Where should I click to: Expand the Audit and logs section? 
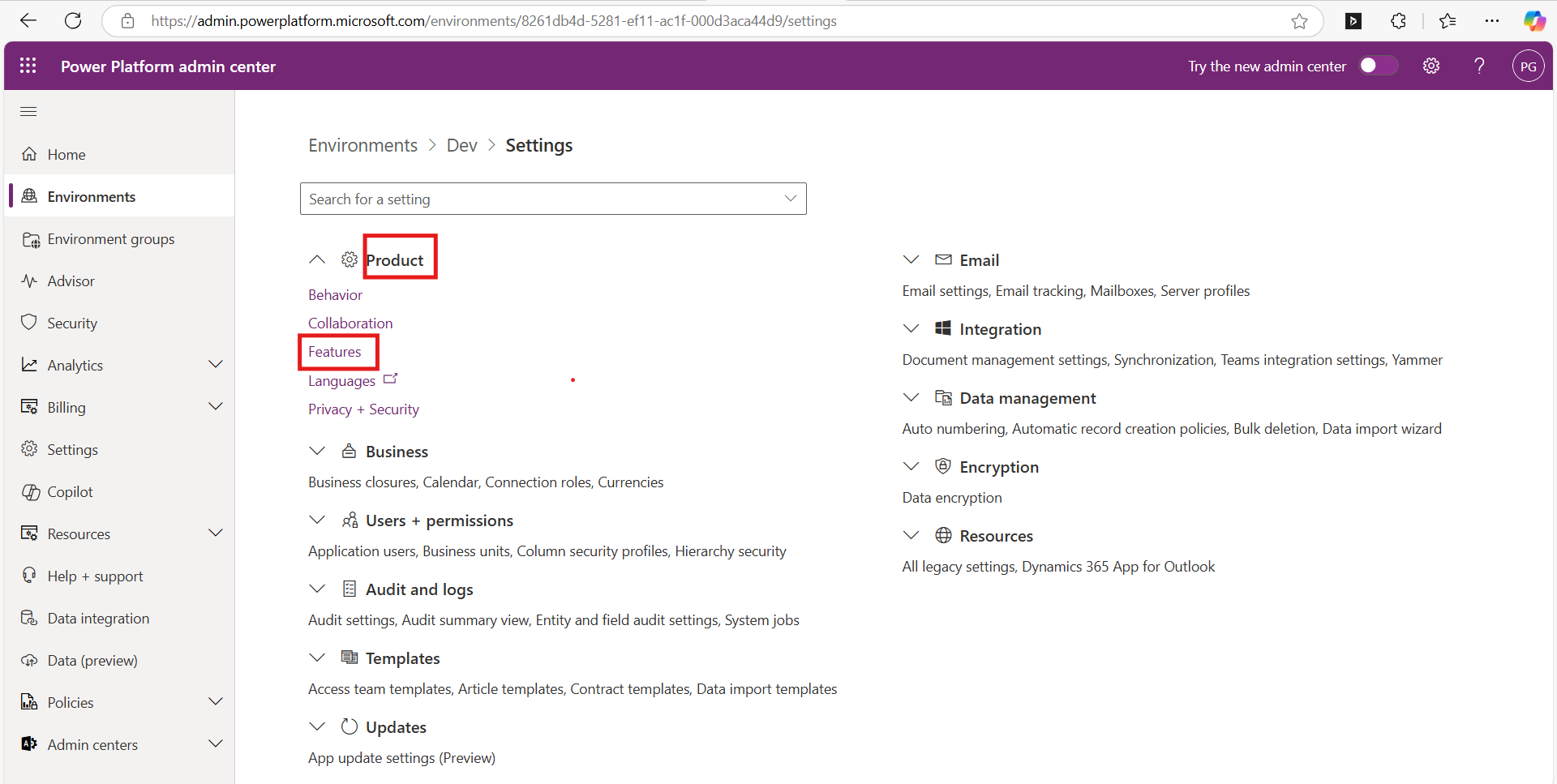coord(317,589)
